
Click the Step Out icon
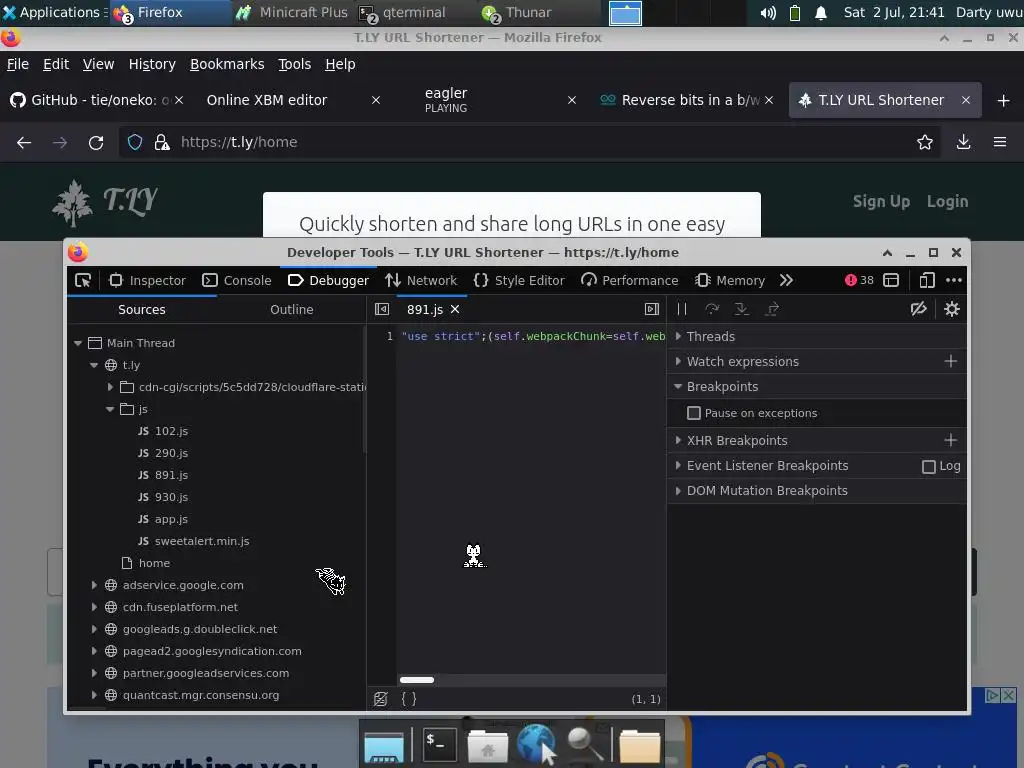pyautogui.click(x=772, y=309)
